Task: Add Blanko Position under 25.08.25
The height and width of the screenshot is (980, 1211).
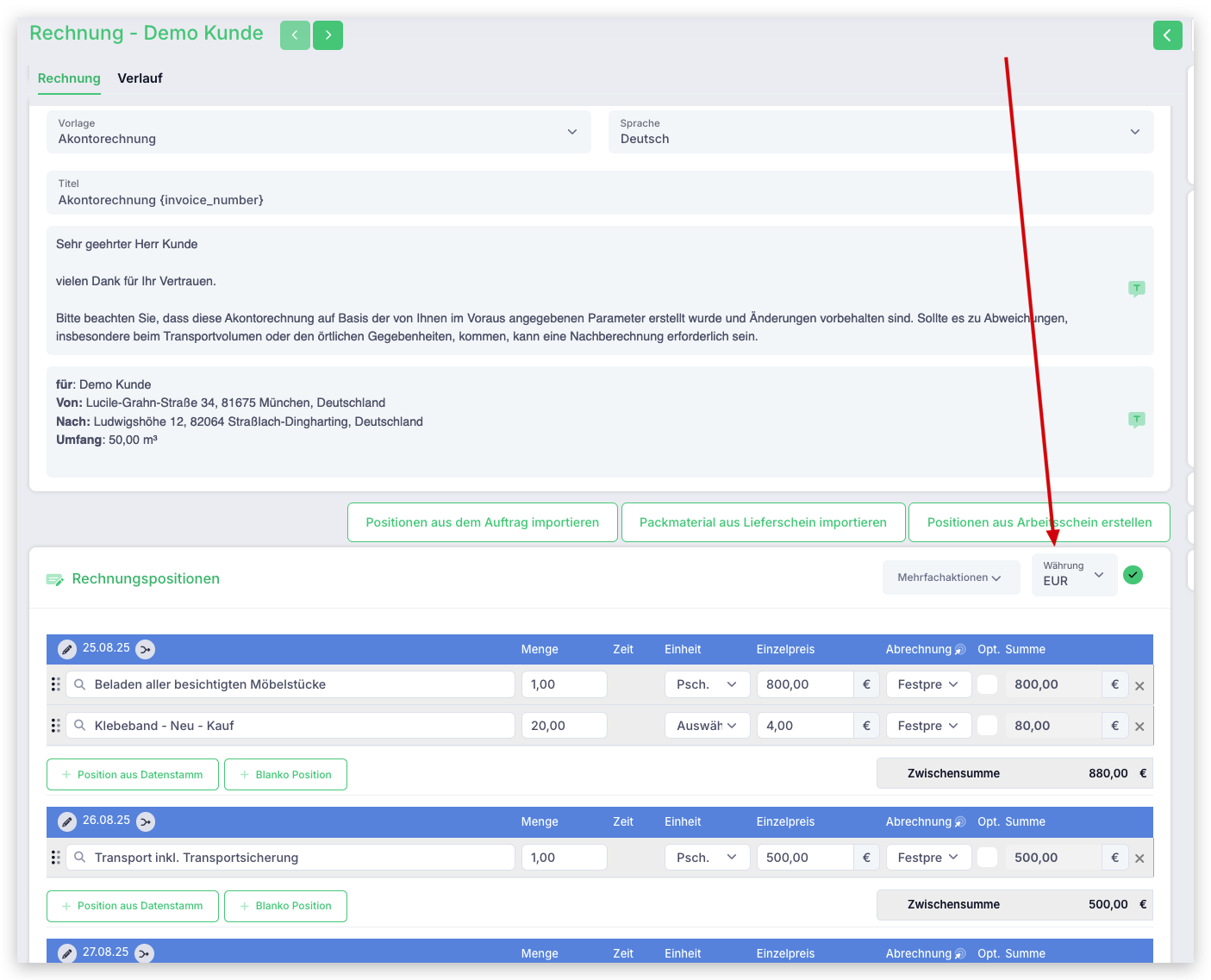Action: [x=285, y=775]
